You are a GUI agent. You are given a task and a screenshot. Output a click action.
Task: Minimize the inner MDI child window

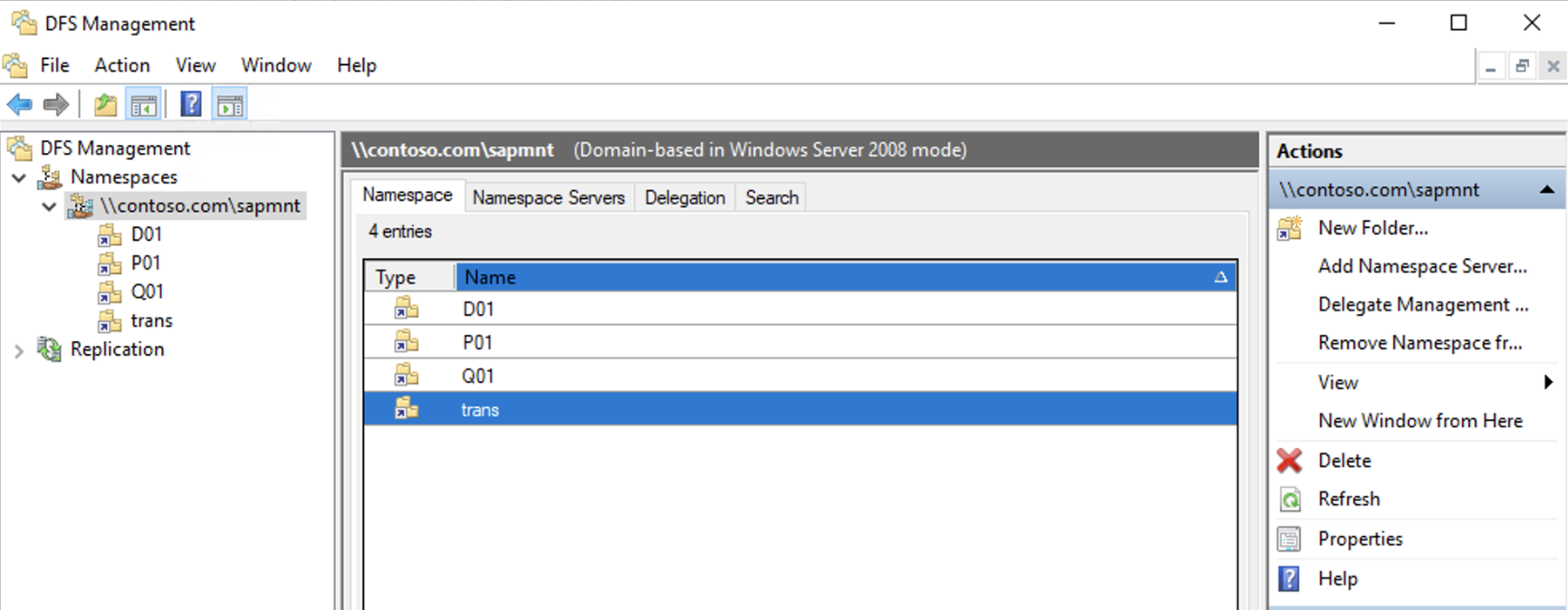click(1491, 67)
